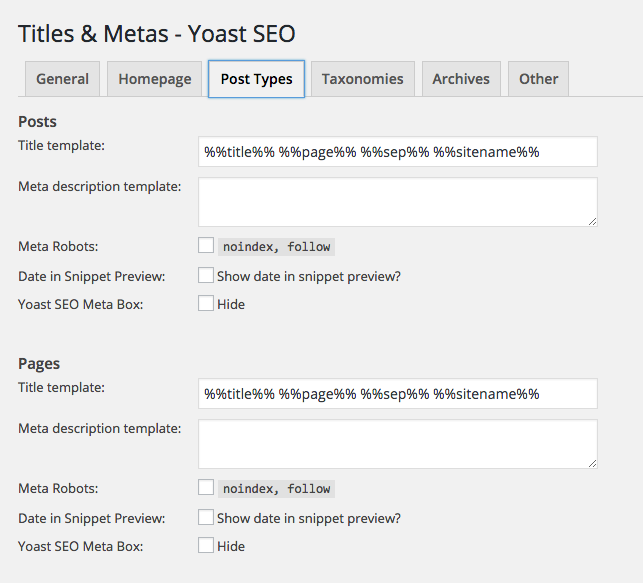Viewport: 643px width, 583px height.
Task: Check Hide Yoast SEO Meta Box for Posts
Action: click(x=206, y=304)
